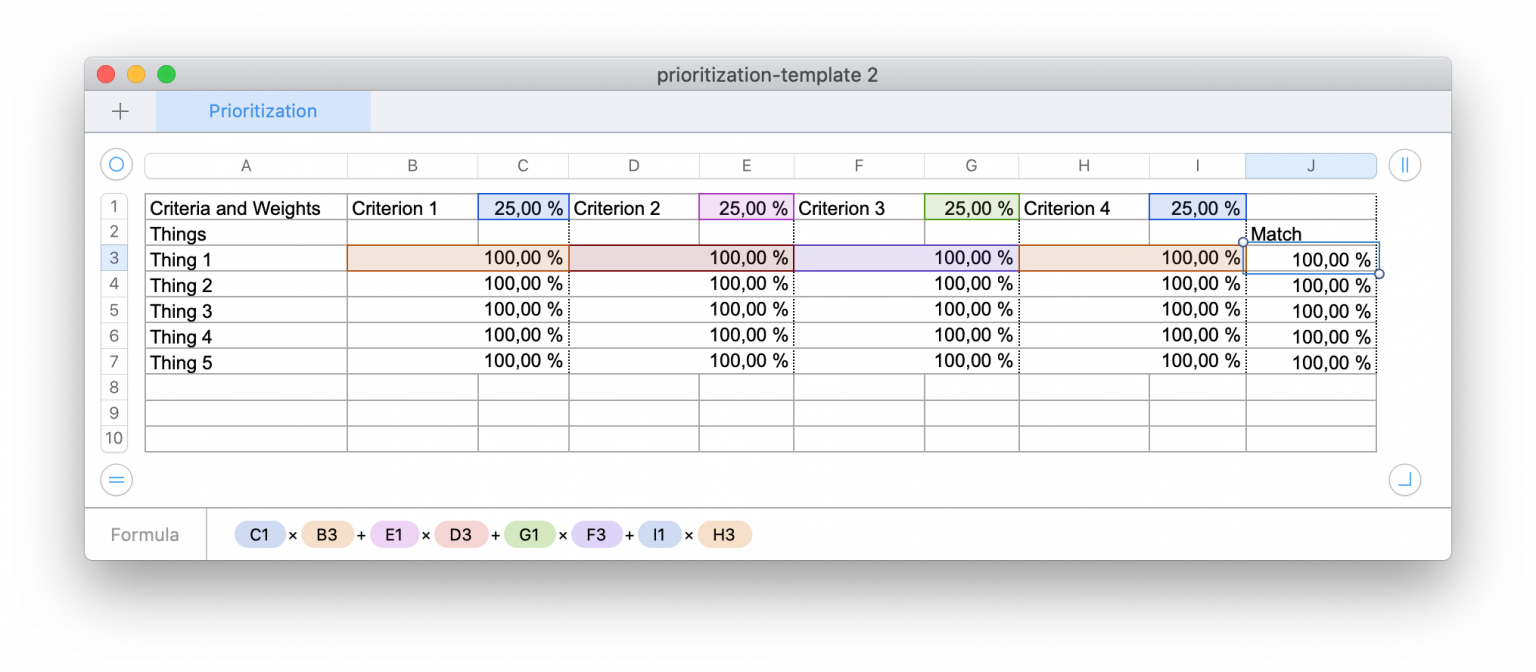Select 25,00 % weight cell I1
The image size is (1536, 672).
tap(1197, 207)
